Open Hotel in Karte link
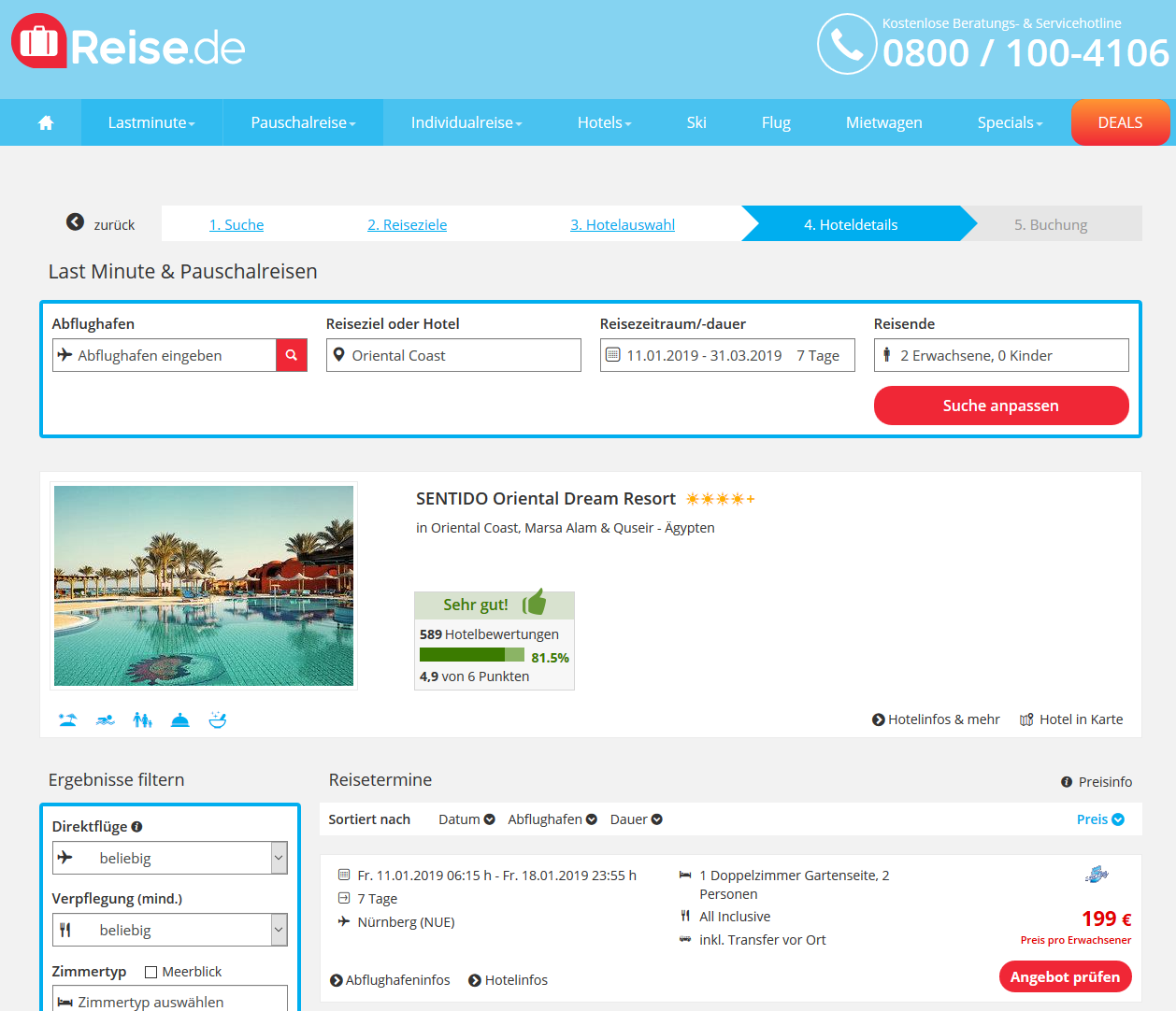The image size is (1176, 1011). 1071,719
